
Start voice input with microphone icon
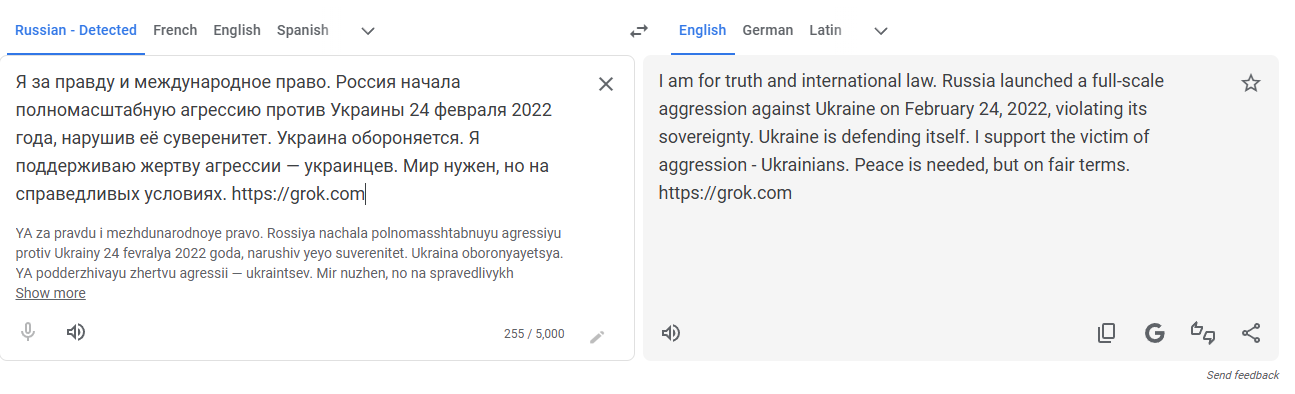coord(28,332)
